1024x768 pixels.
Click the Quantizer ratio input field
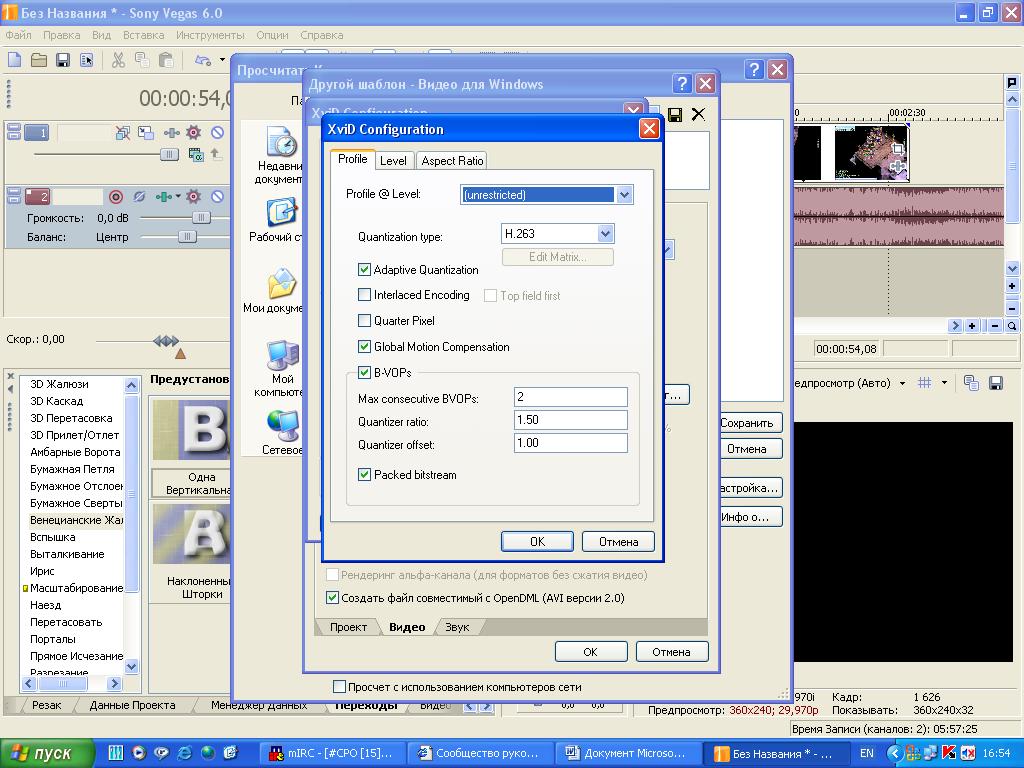click(x=571, y=420)
